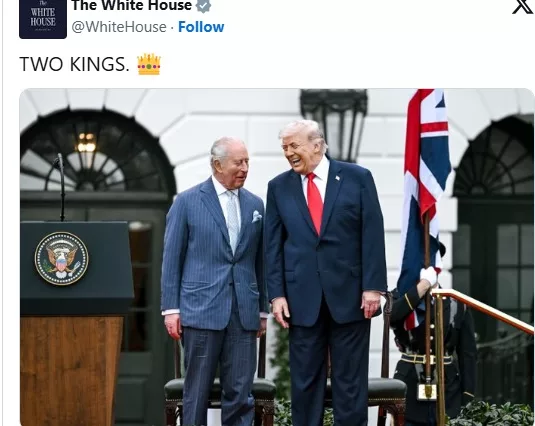The height and width of the screenshot is (426, 535).
Task: Open The White House display name
Action: point(131,5)
